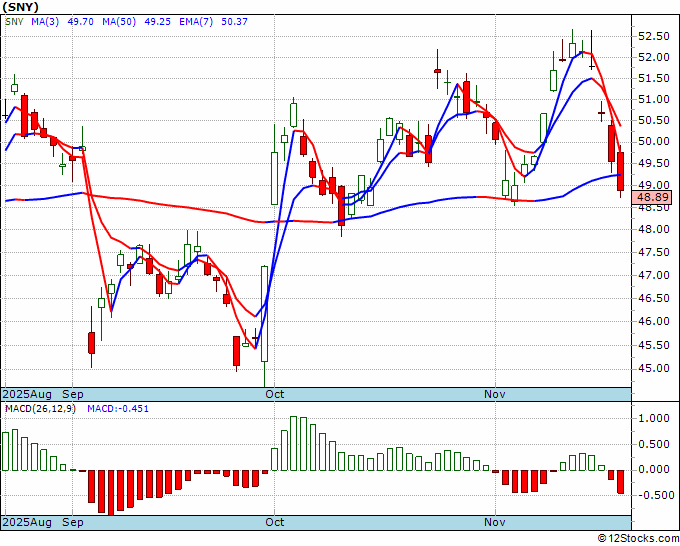The image size is (680, 546).
Task: Click the last red candlestick near 48.89
Action: click(621, 171)
